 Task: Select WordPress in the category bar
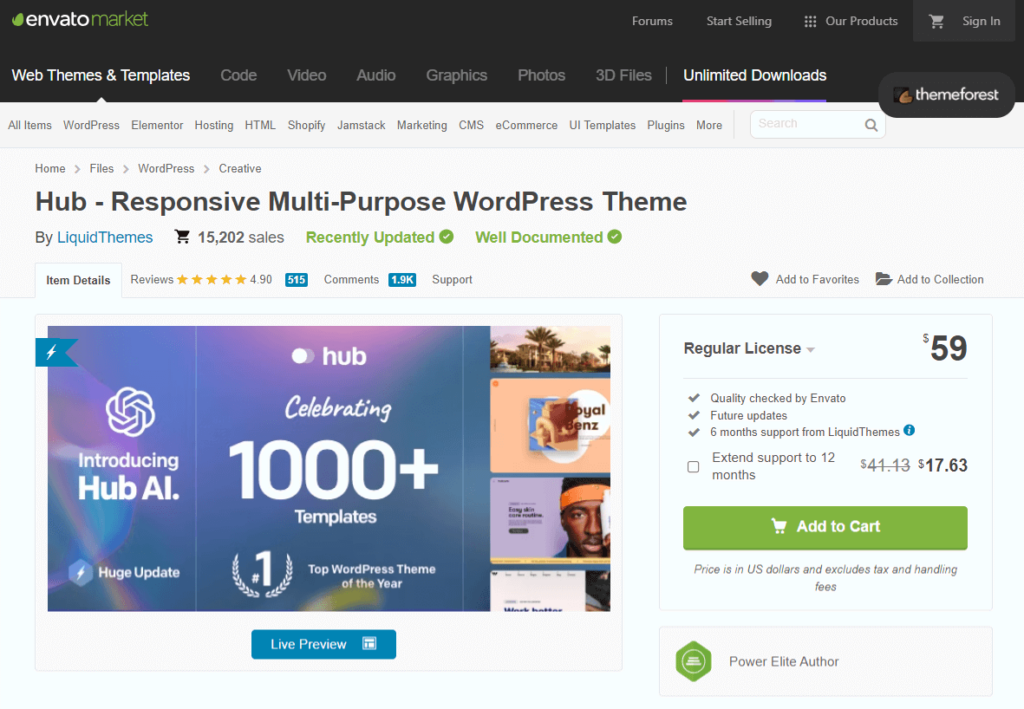click(91, 125)
